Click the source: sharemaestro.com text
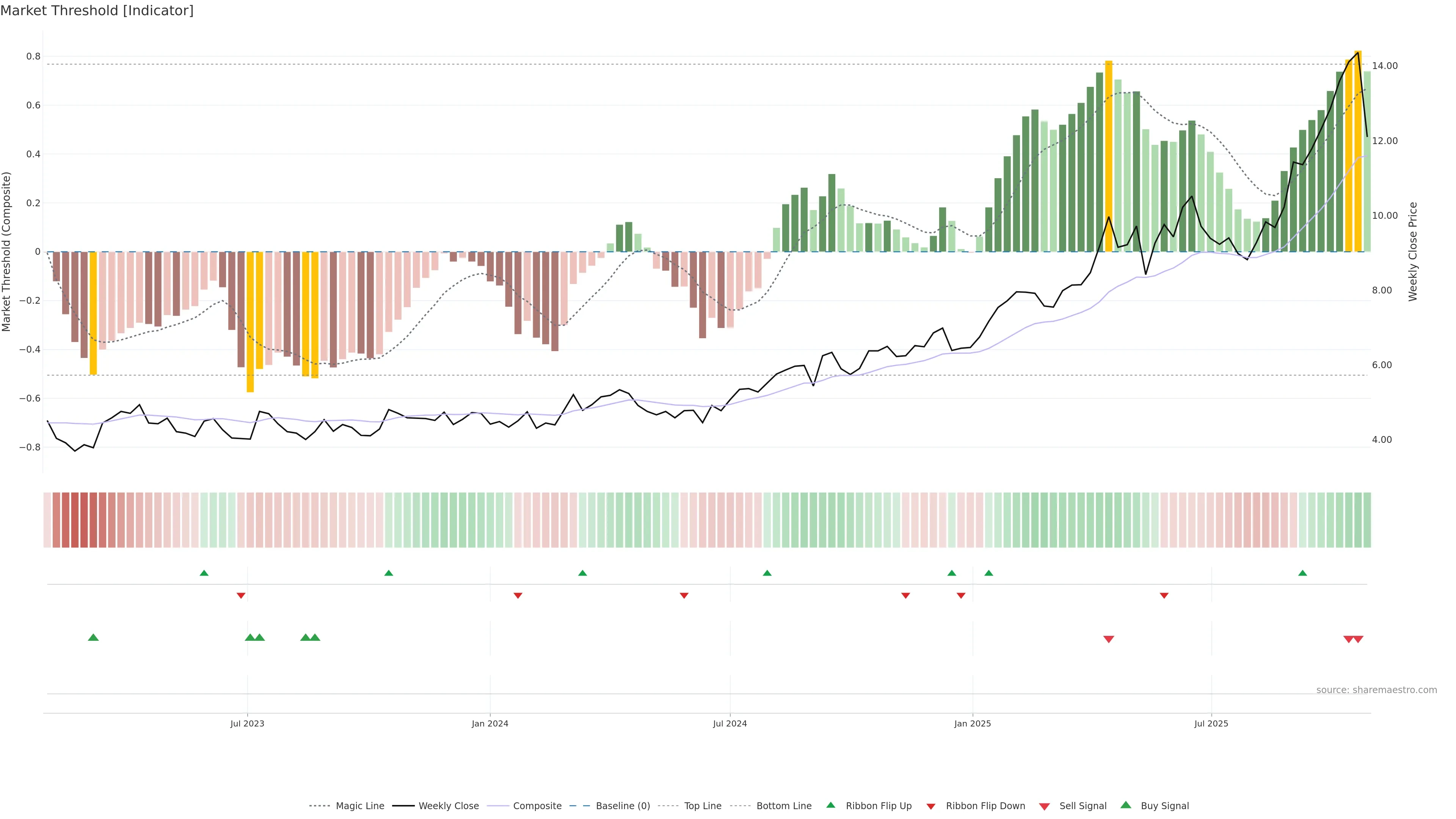Image resolution: width=1456 pixels, height=819 pixels. pos(1376,690)
